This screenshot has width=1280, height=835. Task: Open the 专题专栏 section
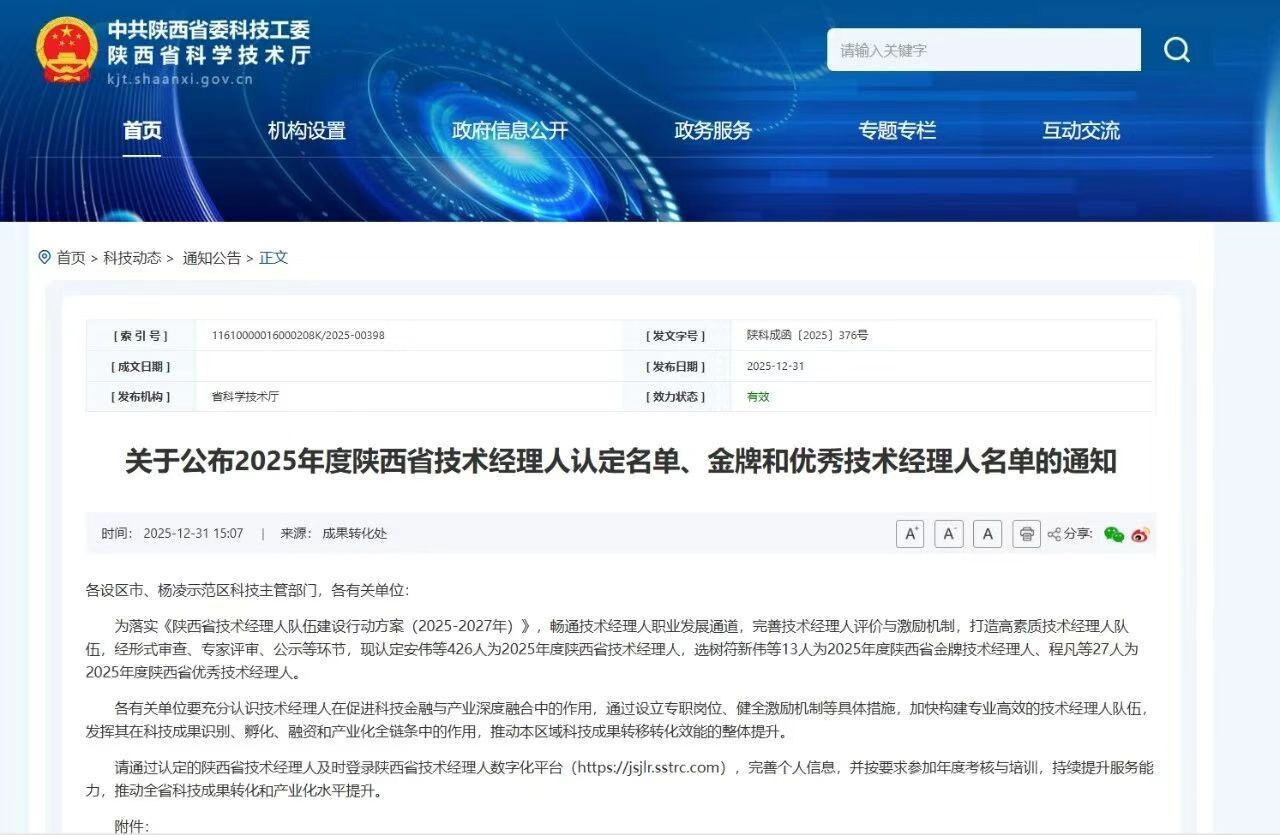(897, 130)
